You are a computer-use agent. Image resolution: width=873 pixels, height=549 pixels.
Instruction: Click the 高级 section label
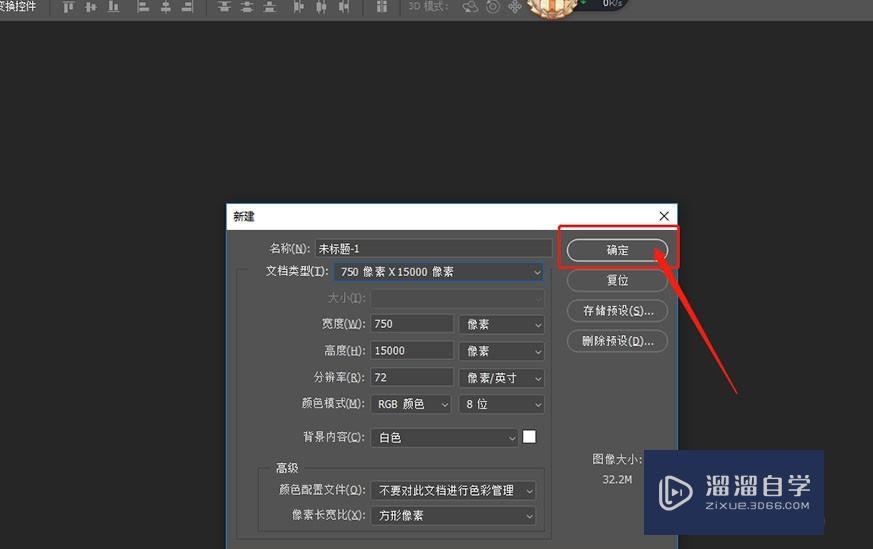[287, 468]
